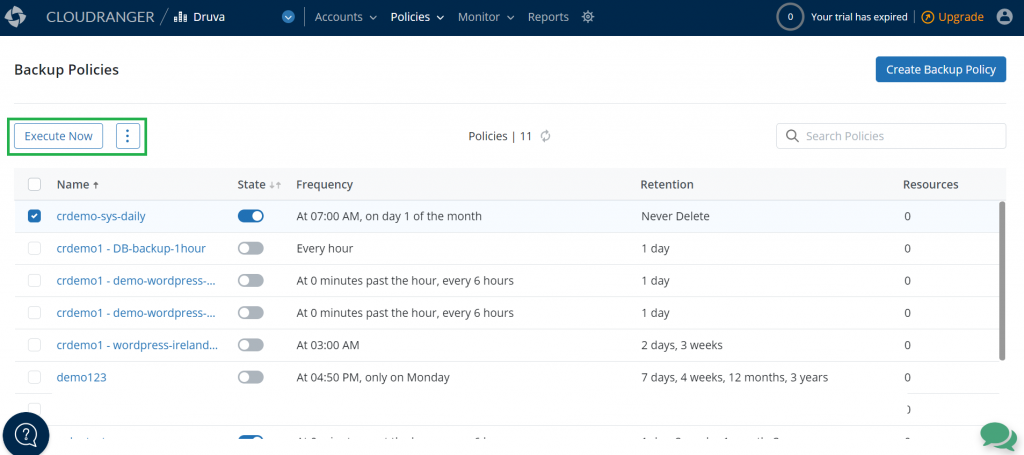Open the help question mark button

tap(26, 434)
